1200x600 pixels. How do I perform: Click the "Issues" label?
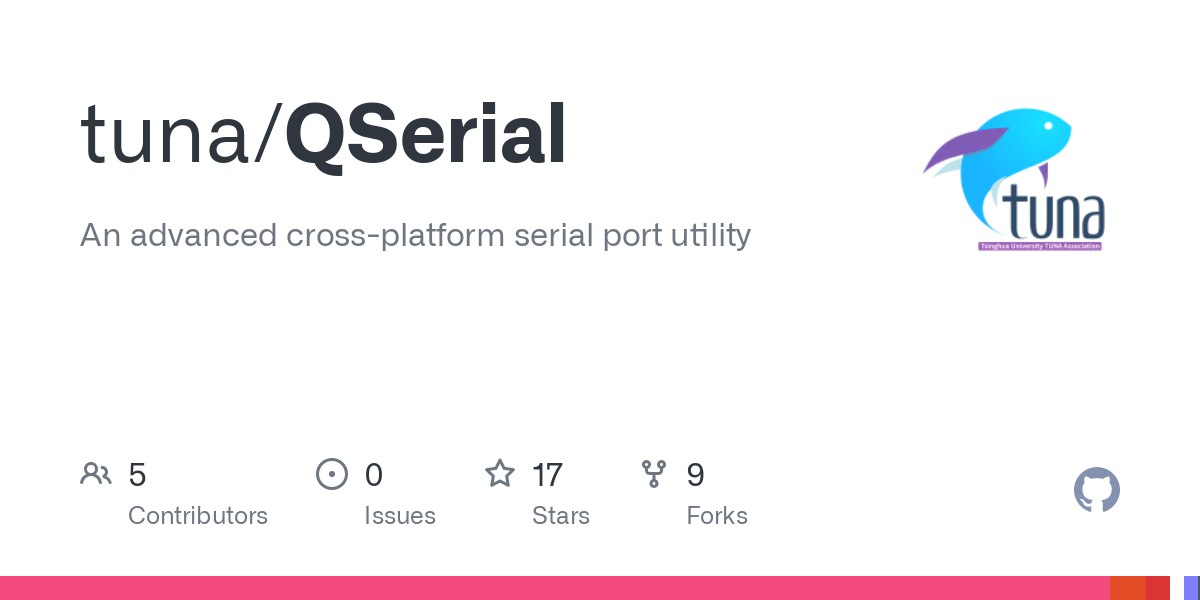point(399,516)
